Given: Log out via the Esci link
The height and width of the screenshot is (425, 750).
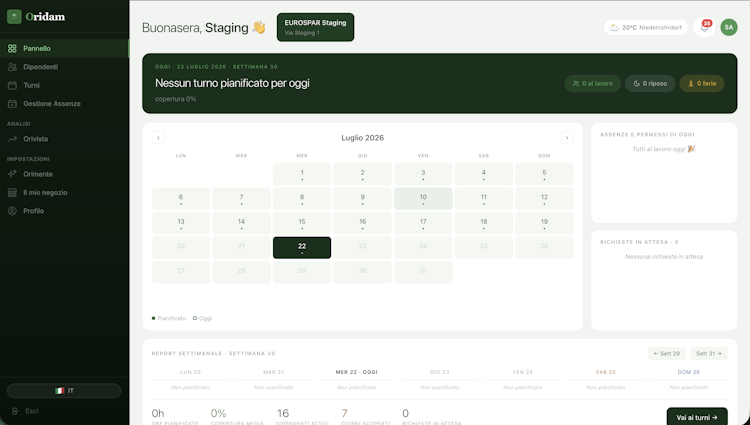Looking at the screenshot, I should click(x=32, y=411).
